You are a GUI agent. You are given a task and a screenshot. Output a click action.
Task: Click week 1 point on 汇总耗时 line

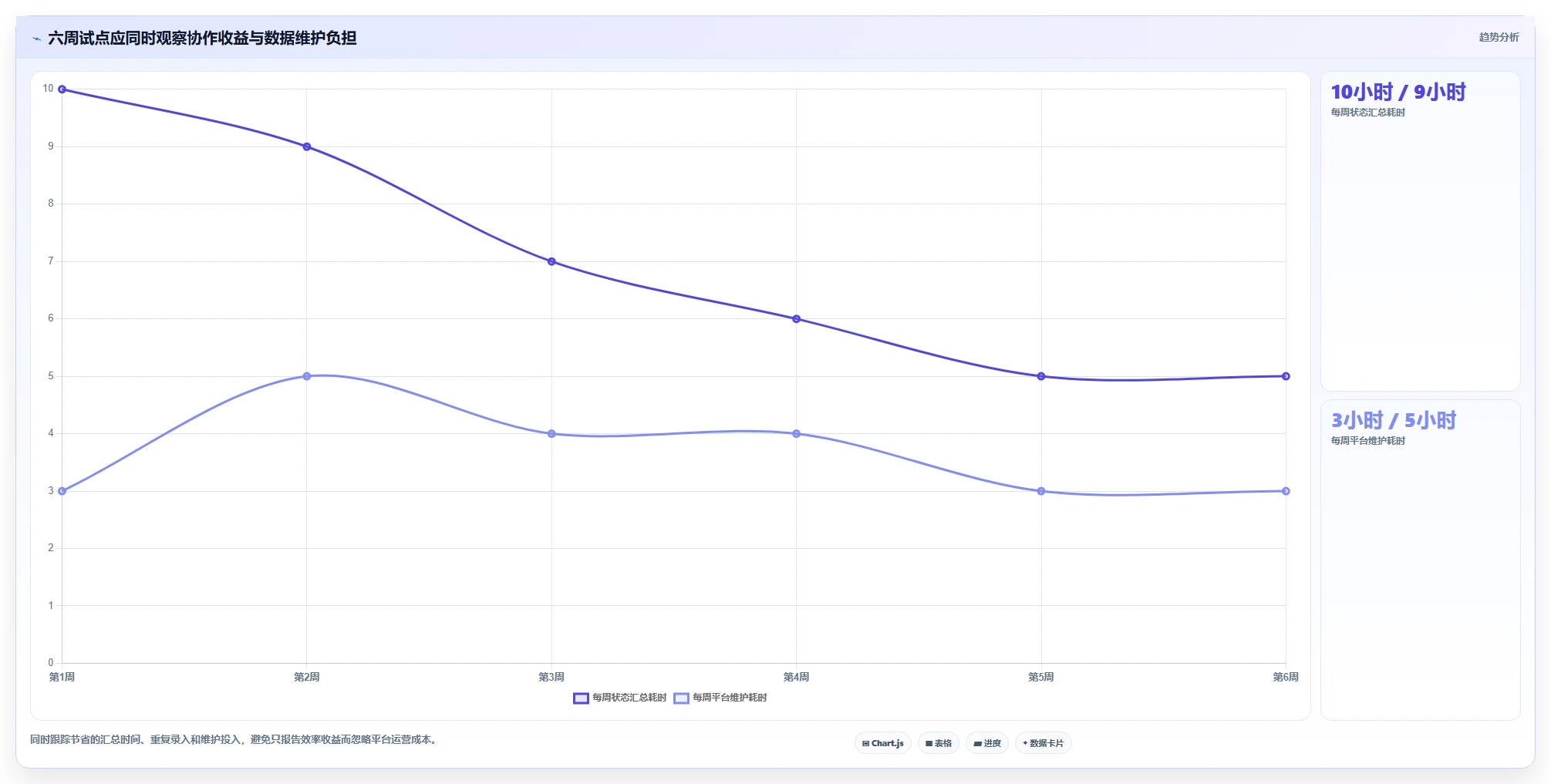(62, 89)
